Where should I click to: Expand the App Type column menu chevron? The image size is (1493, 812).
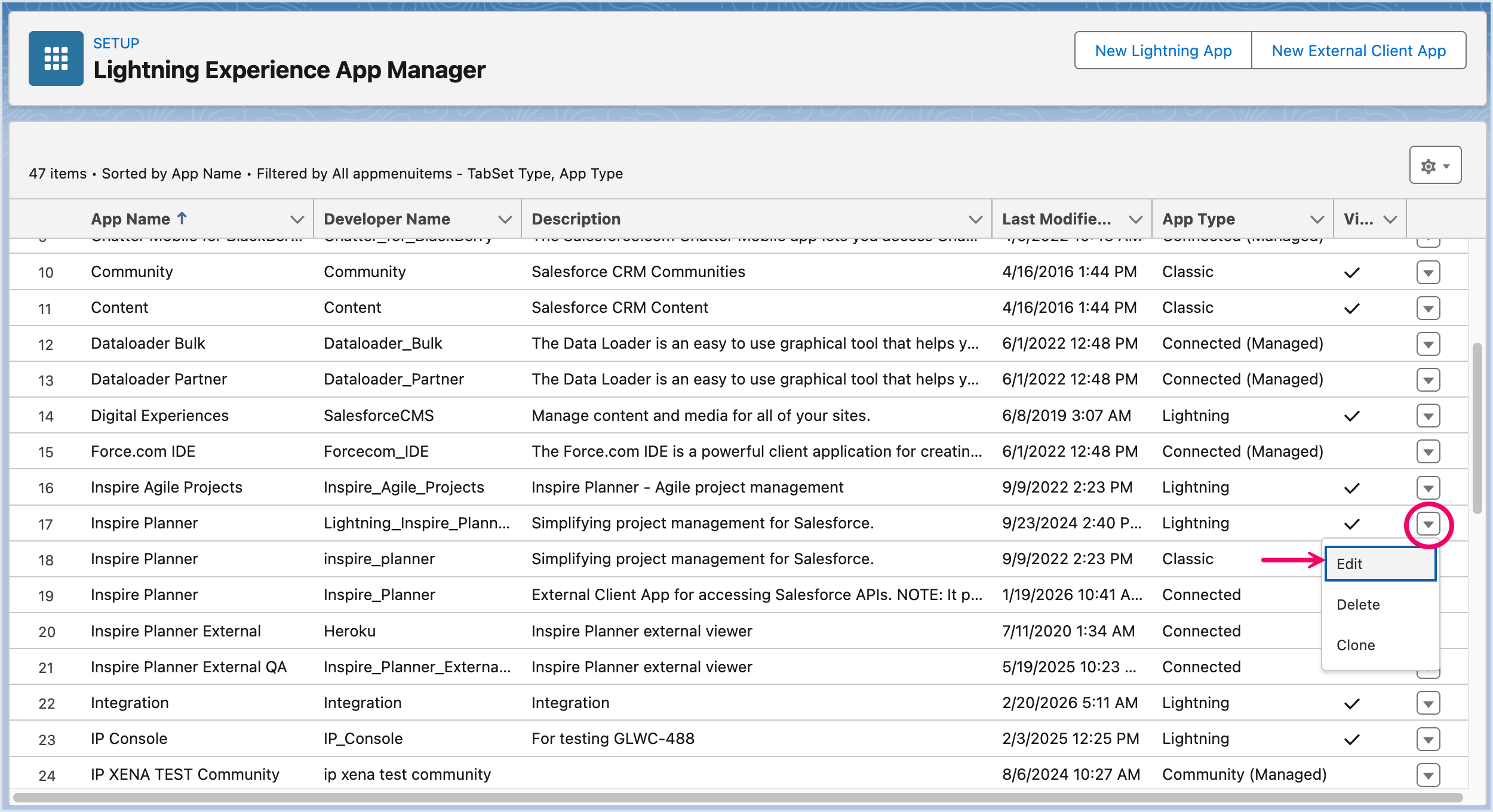click(x=1317, y=219)
